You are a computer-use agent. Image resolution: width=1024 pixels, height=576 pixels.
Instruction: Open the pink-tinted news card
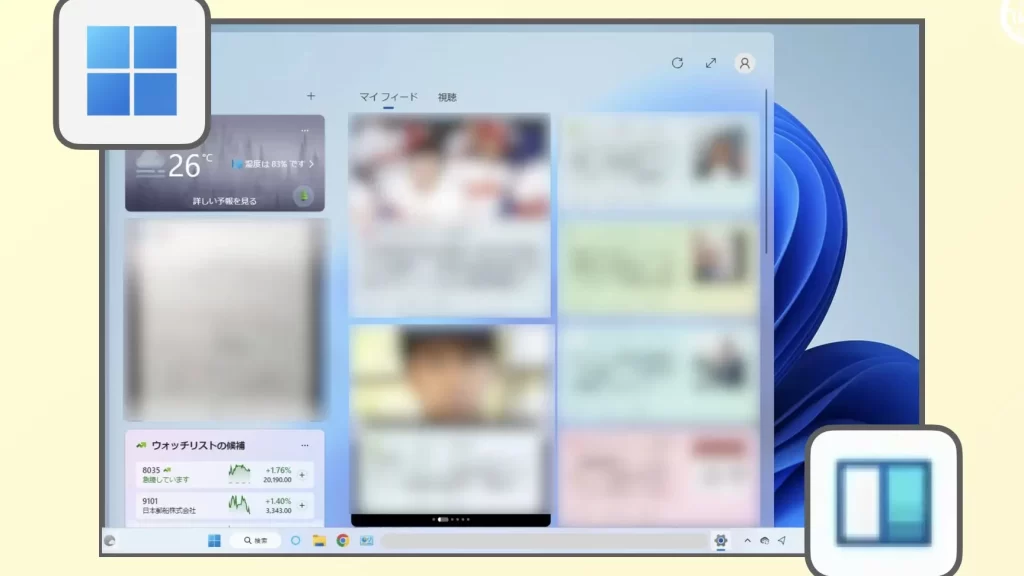(x=659, y=478)
